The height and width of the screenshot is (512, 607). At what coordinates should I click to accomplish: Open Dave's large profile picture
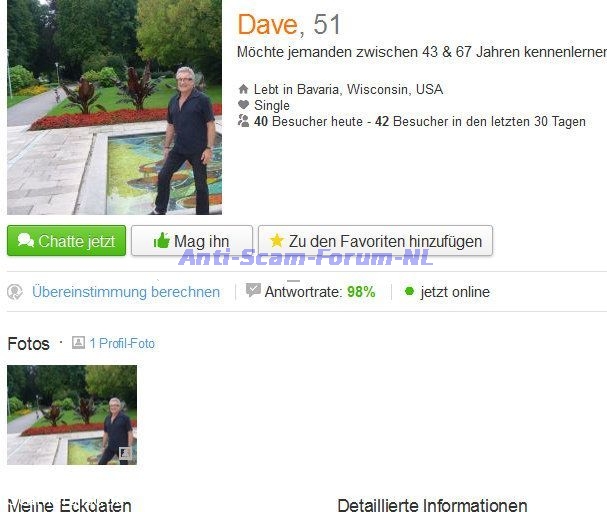click(114, 107)
